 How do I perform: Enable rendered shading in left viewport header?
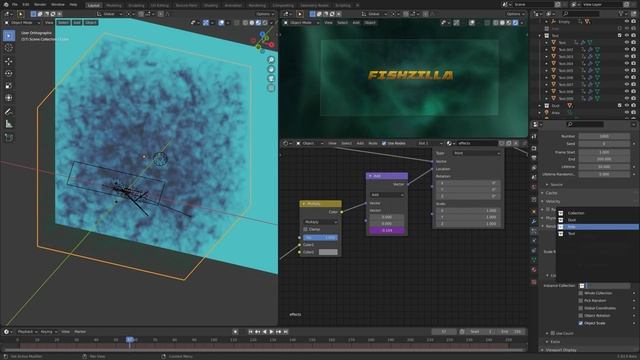[x=265, y=23]
